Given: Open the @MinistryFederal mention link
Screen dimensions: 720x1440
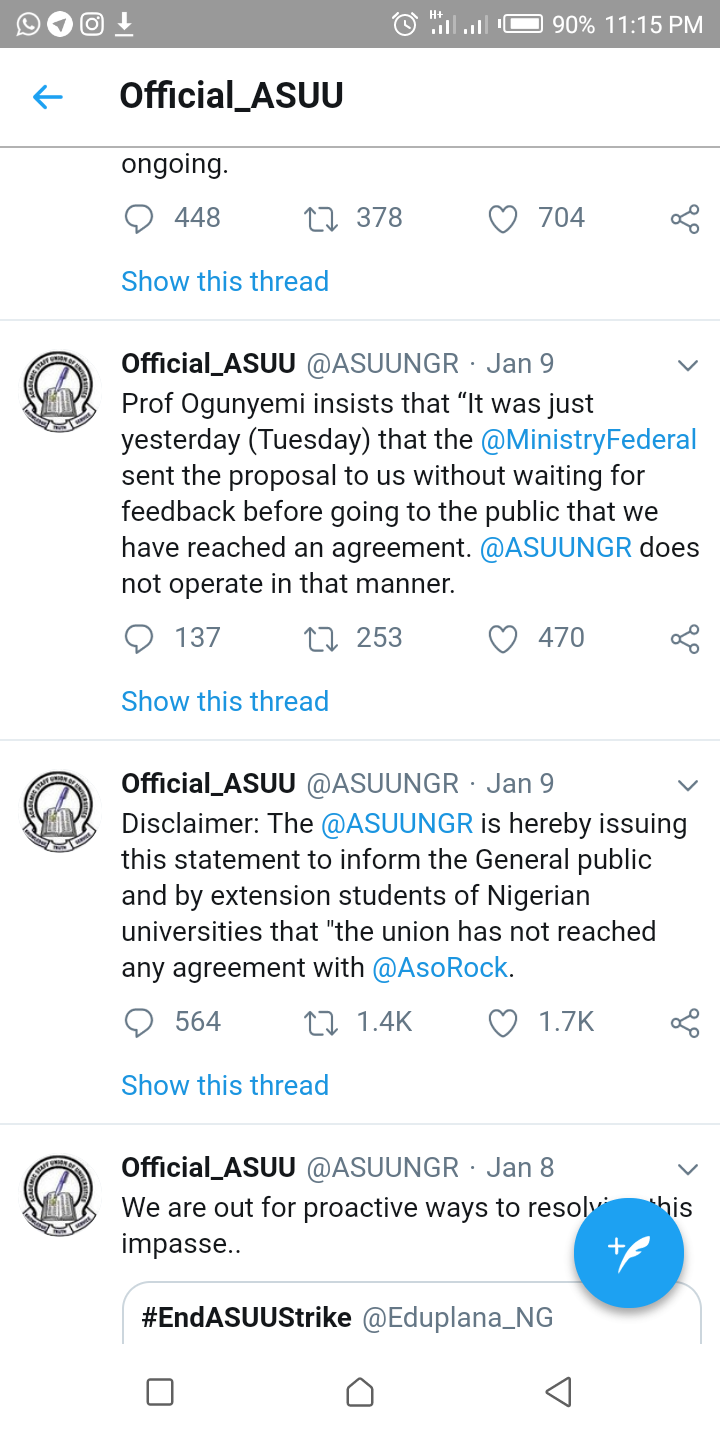Looking at the screenshot, I should pyautogui.click(x=588, y=440).
